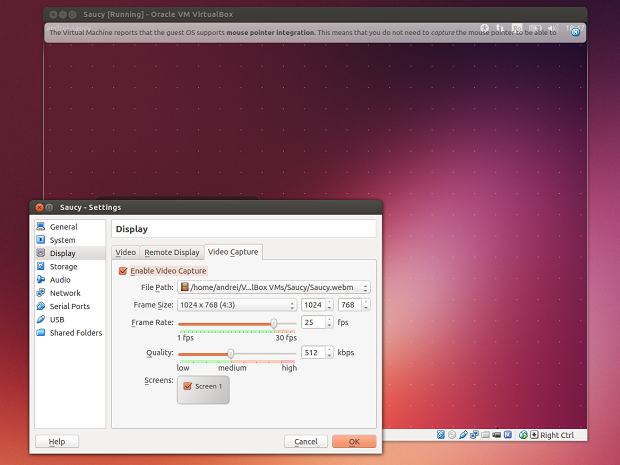Image resolution: width=620 pixels, height=465 pixels.
Task: Click the 'Right Ctrl' host key text
Action: 557,435
